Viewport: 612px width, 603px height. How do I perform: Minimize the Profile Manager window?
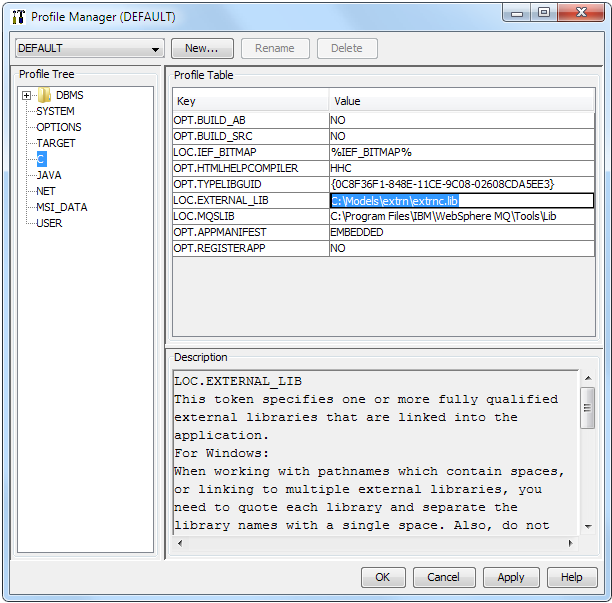pyautogui.click(x=517, y=13)
